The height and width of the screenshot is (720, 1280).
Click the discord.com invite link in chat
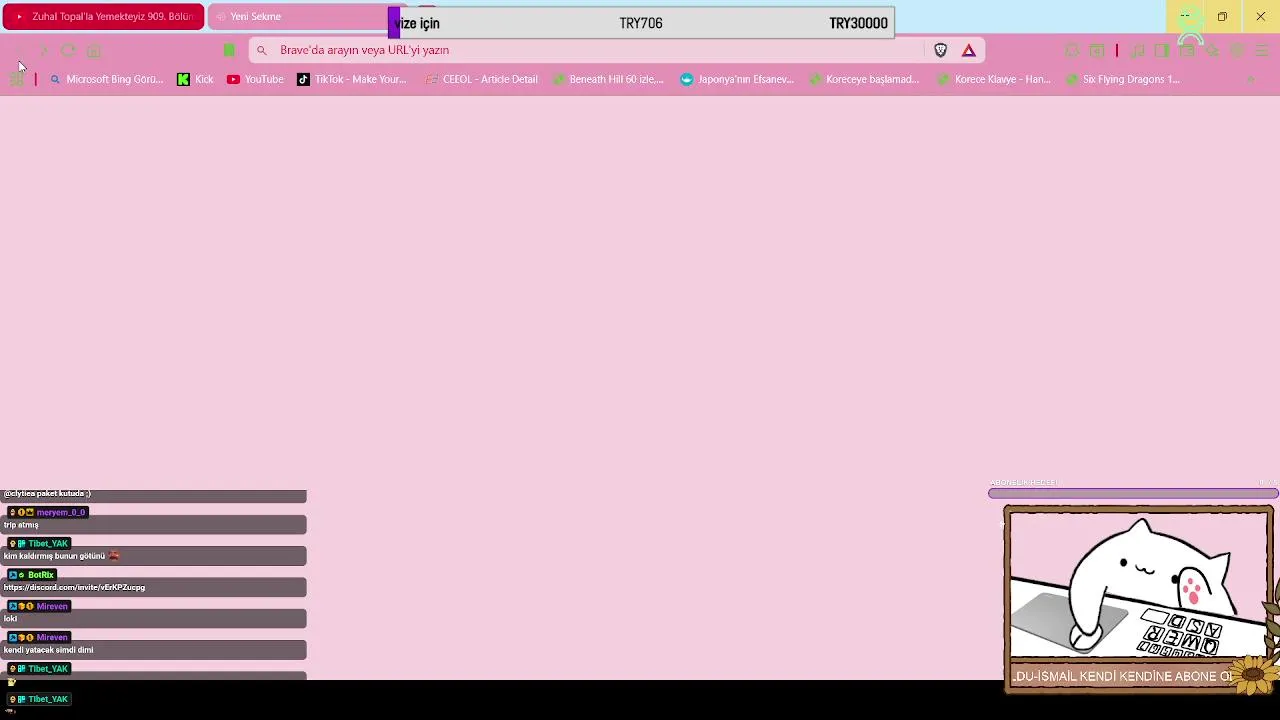click(x=75, y=587)
